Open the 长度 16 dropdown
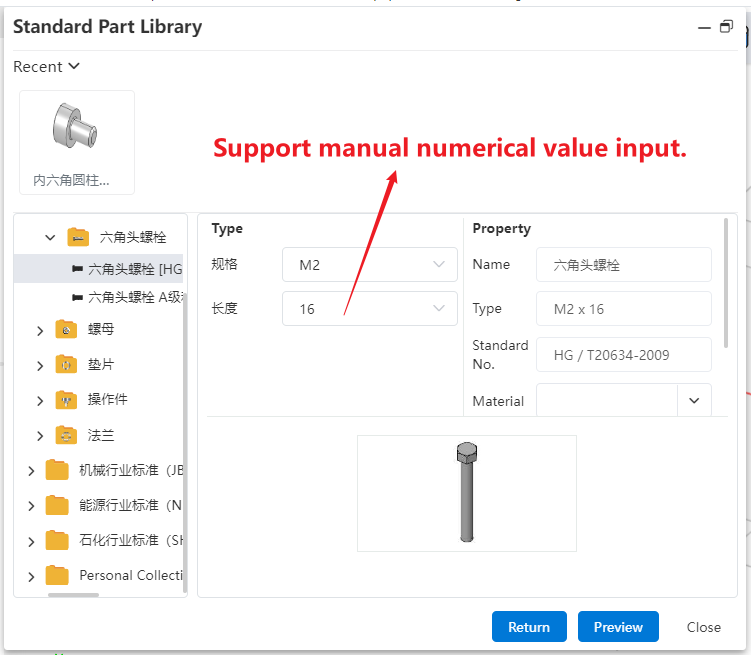The width and height of the screenshot is (751, 655). (369, 309)
